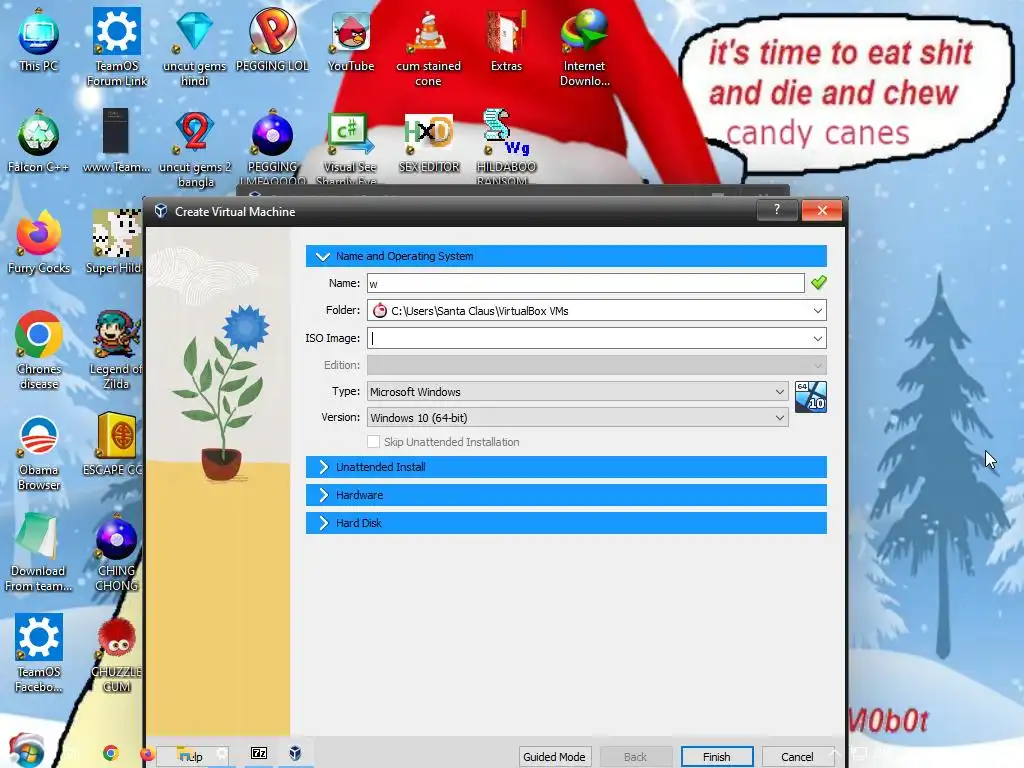
Task: Click the Windows 10 64-bit OS type icon
Action: coord(810,396)
